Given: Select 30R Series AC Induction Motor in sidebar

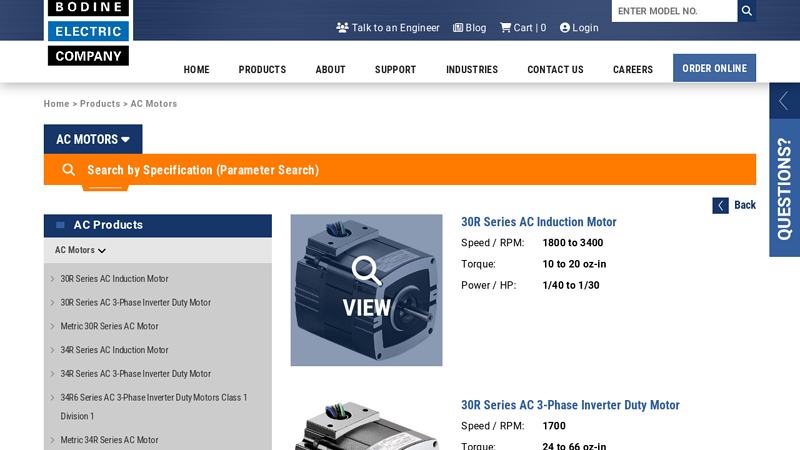Looking at the screenshot, I should click(x=114, y=279).
